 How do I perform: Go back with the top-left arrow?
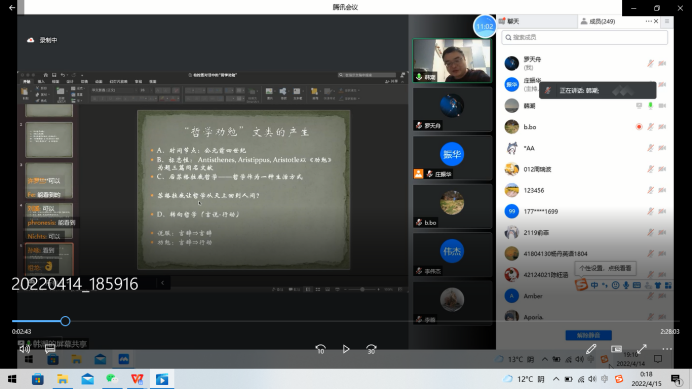(x=12, y=8)
